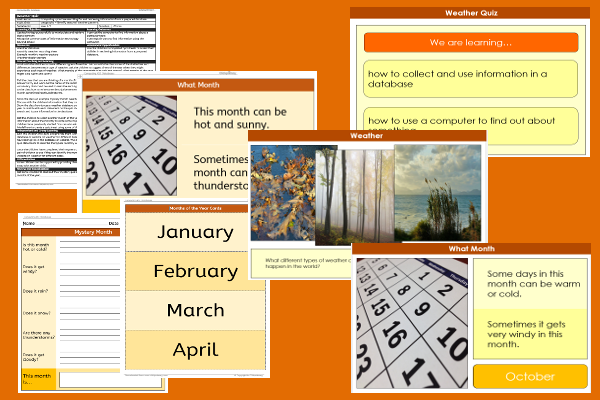Open the foggy forest photo on Weather slide
Viewport: 600px width, 400px height.
point(355,198)
